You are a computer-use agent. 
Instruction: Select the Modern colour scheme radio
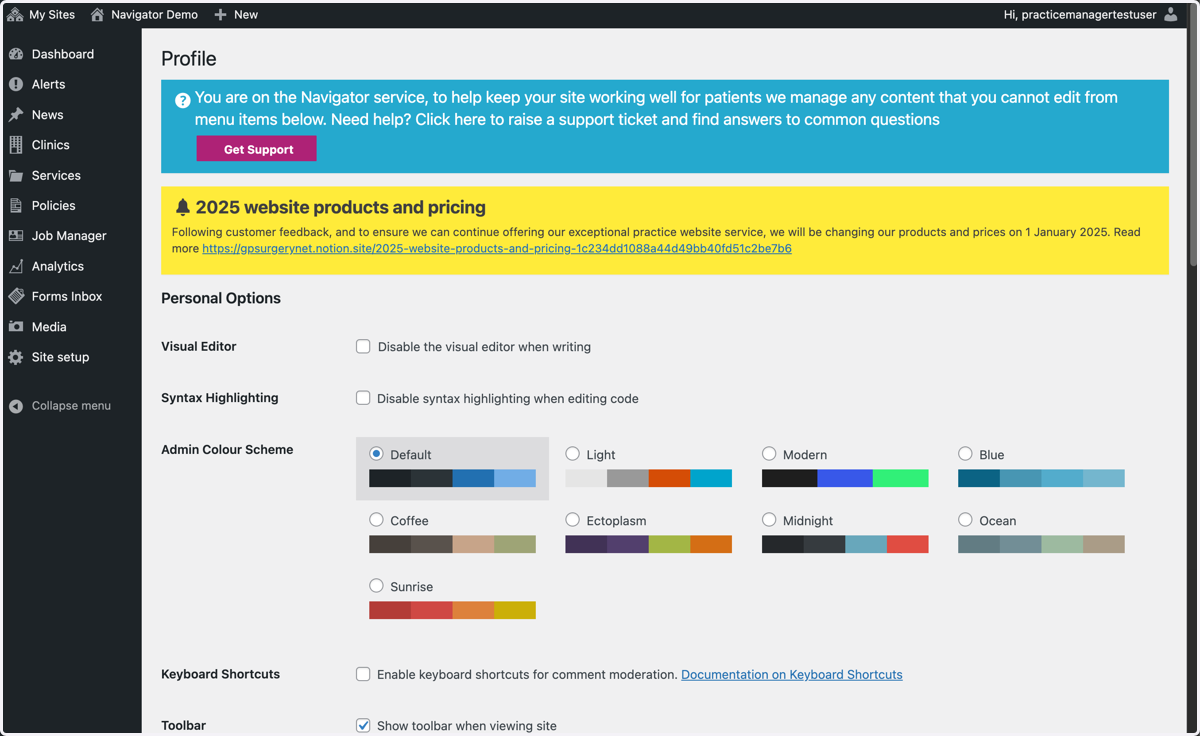[769, 454]
